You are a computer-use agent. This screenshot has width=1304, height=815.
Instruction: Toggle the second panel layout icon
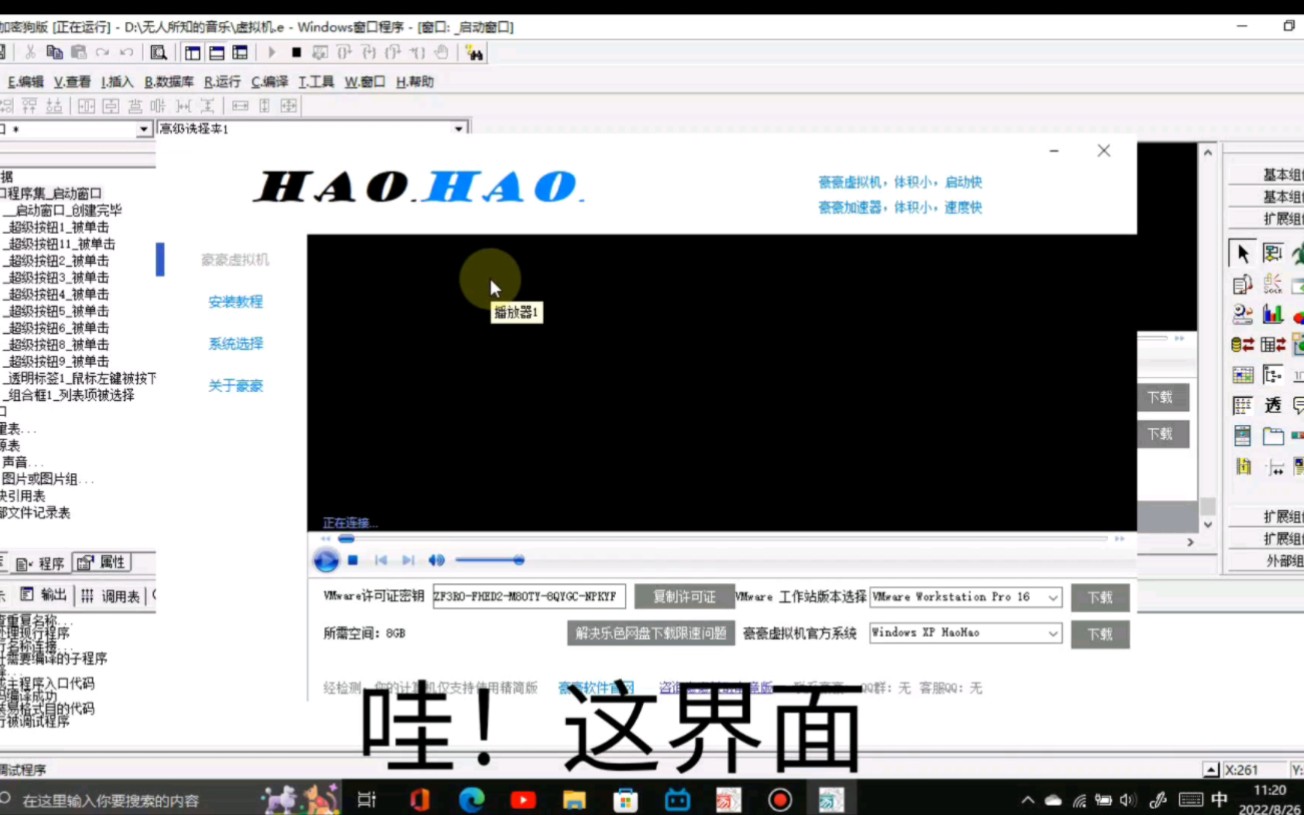tap(216, 52)
